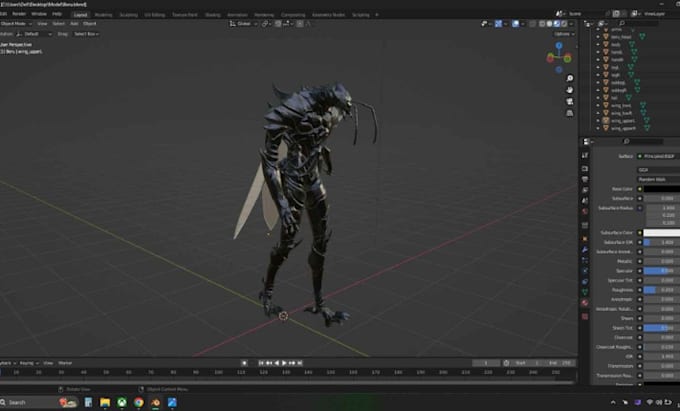Click the black Base Color swatch
The width and height of the screenshot is (680, 411).
pyautogui.click(x=662, y=189)
